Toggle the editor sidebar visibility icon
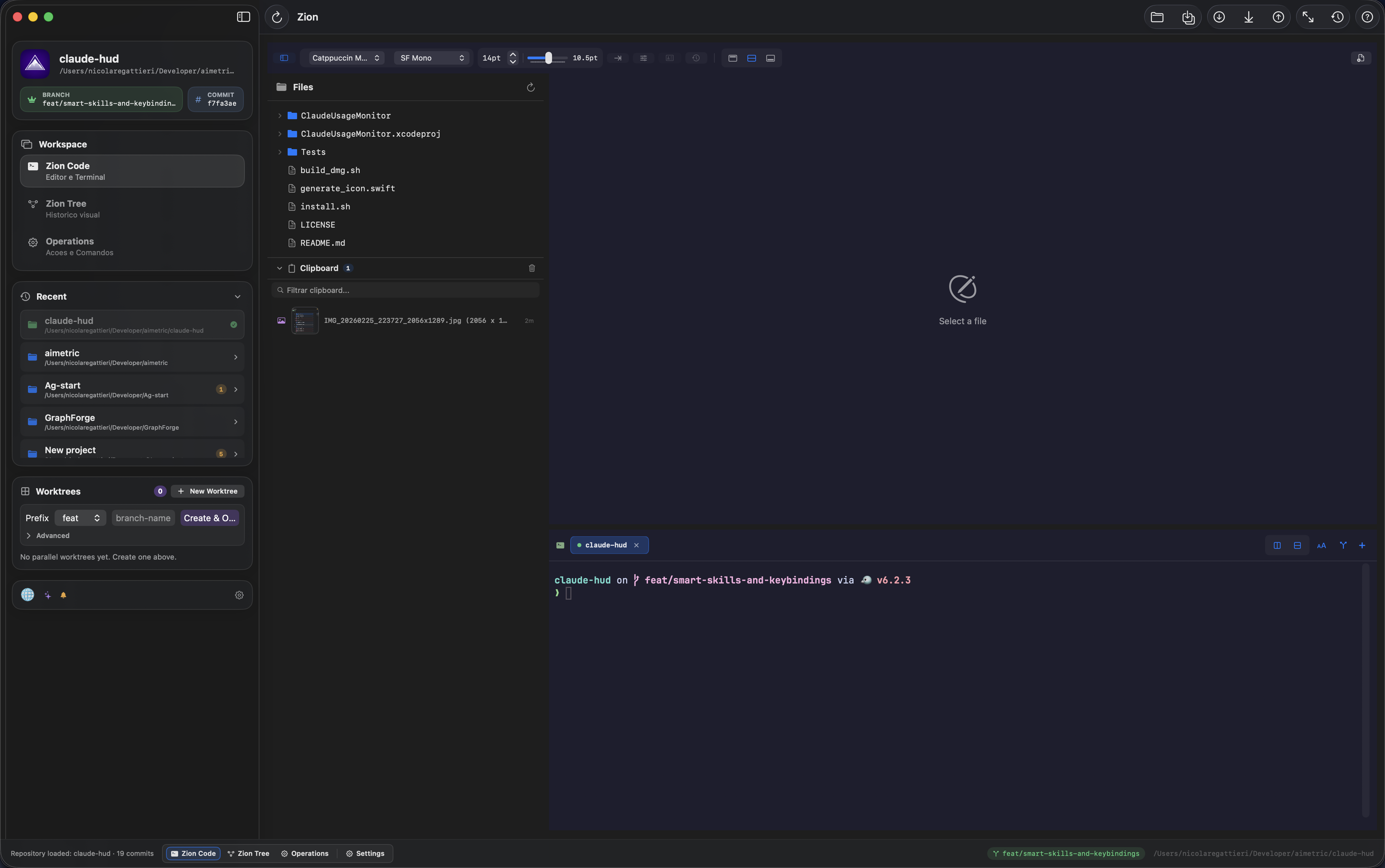This screenshot has width=1385, height=868. pyautogui.click(x=284, y=58)
